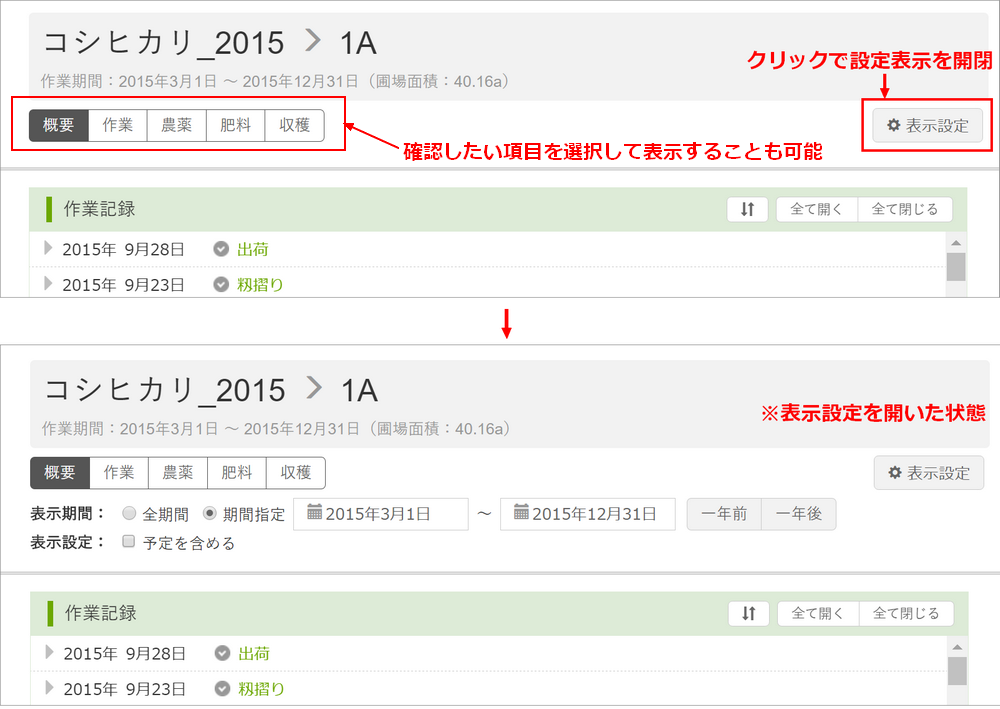Screen dimensions: 1000x709
Task: Select the 期間指定 radio button
Action: coord(209,514)
